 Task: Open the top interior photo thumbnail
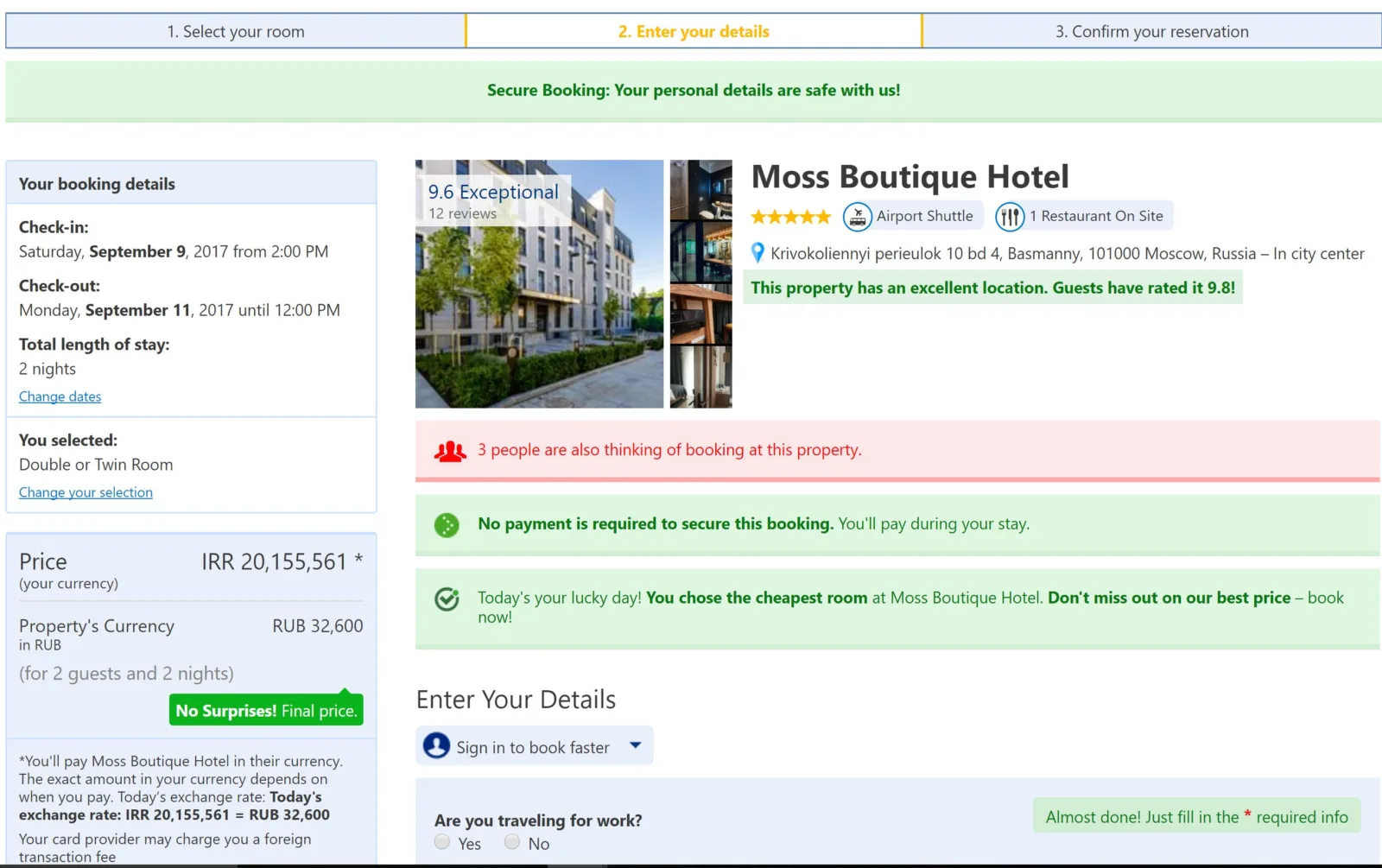[x=701, y=190]
